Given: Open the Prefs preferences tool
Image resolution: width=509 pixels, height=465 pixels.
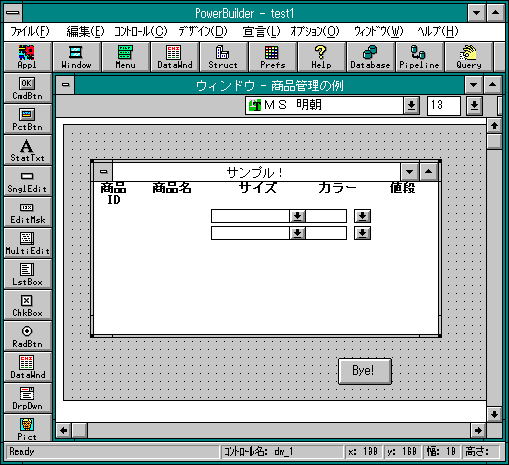Looking at the screenshot, I should pos(272,57).
